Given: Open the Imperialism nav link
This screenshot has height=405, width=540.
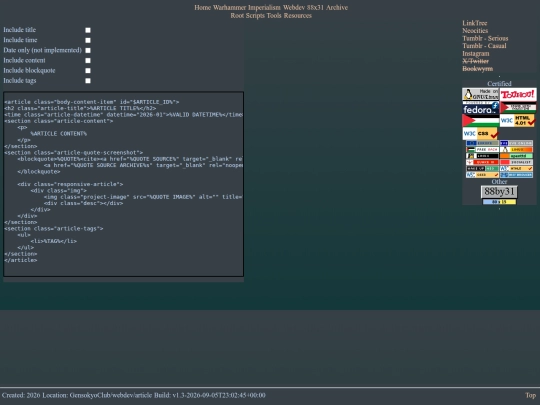Looking at the screenshot, I should pyautogui.click(x=264, y=8).
